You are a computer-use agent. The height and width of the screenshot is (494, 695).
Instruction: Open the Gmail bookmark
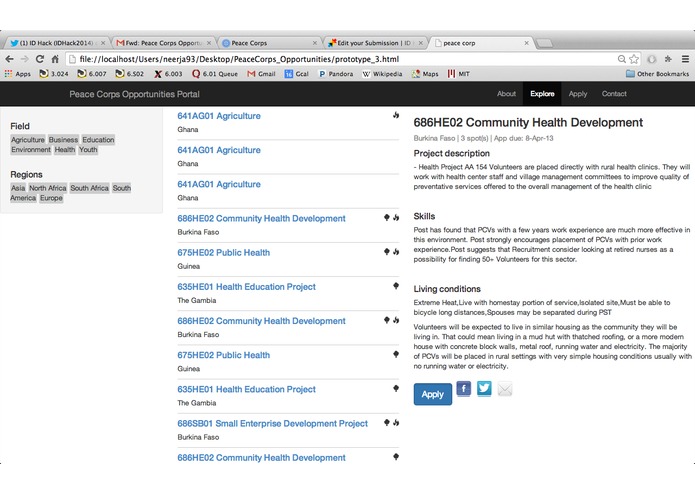262,74
